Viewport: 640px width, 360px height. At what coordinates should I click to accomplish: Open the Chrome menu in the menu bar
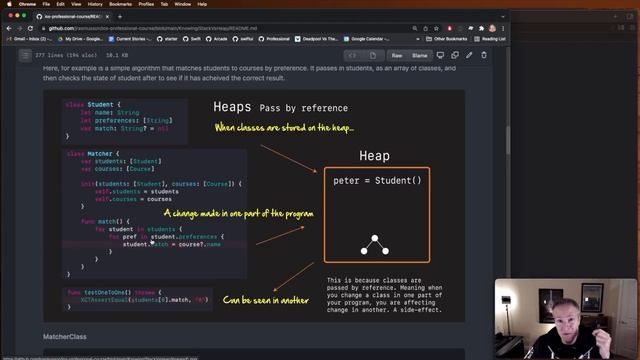27,4
